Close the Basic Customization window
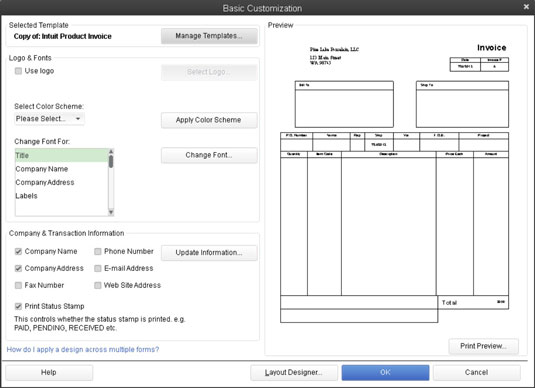This screenshot has width=535, height=388. 526,7
